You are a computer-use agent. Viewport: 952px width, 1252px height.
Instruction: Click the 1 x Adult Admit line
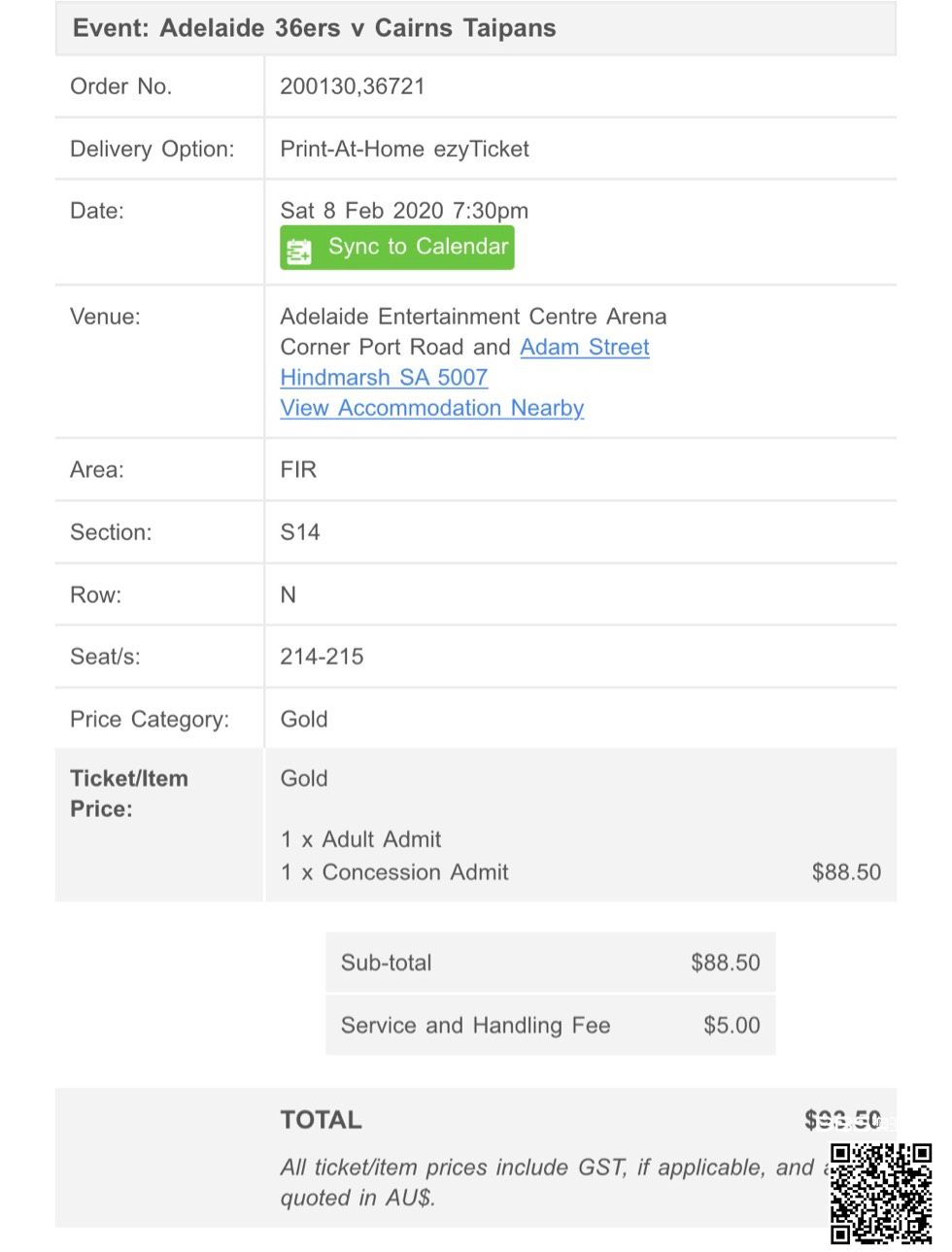360,839
